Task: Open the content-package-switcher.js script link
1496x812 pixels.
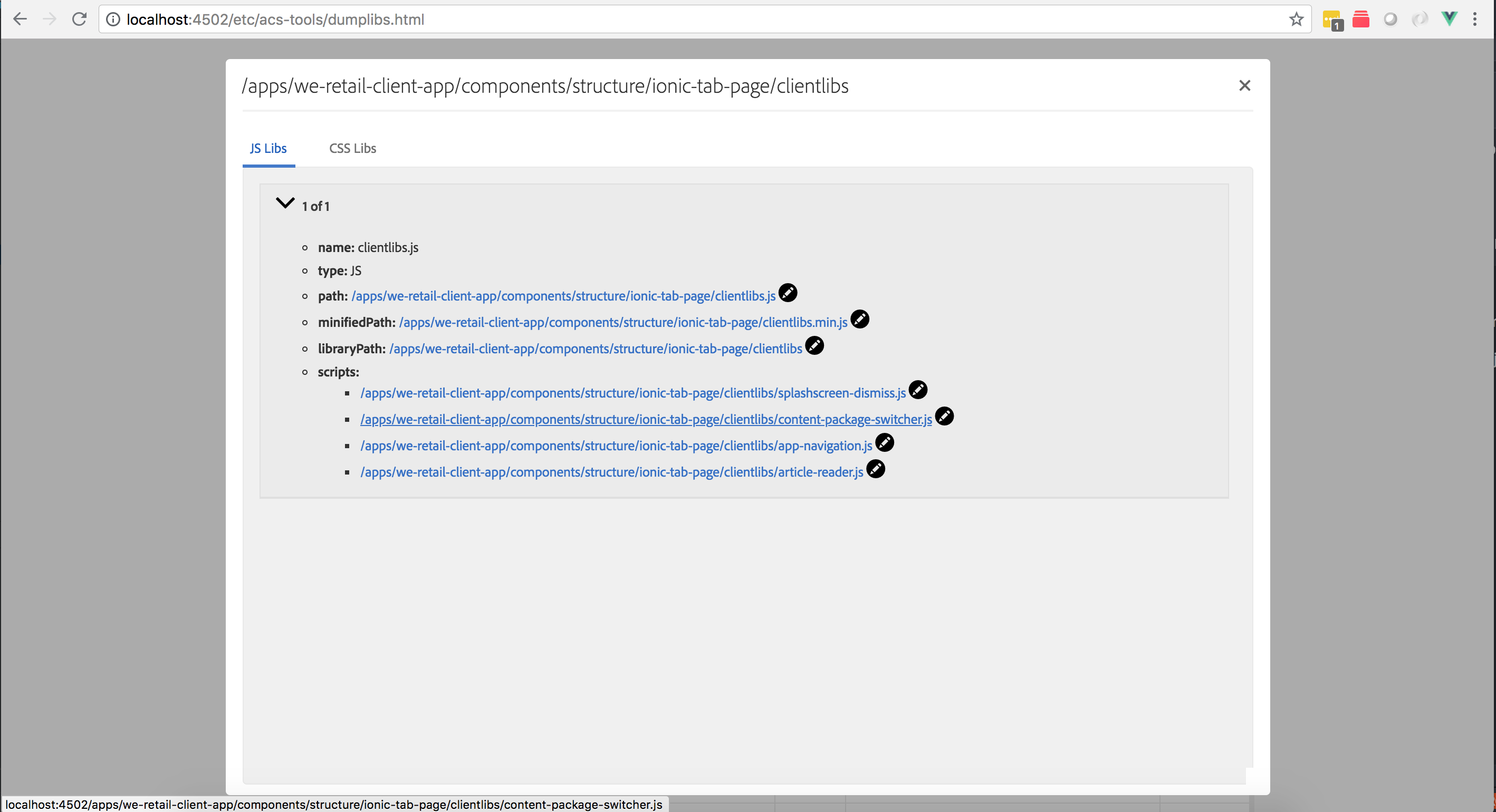Action: coord(646,420)
